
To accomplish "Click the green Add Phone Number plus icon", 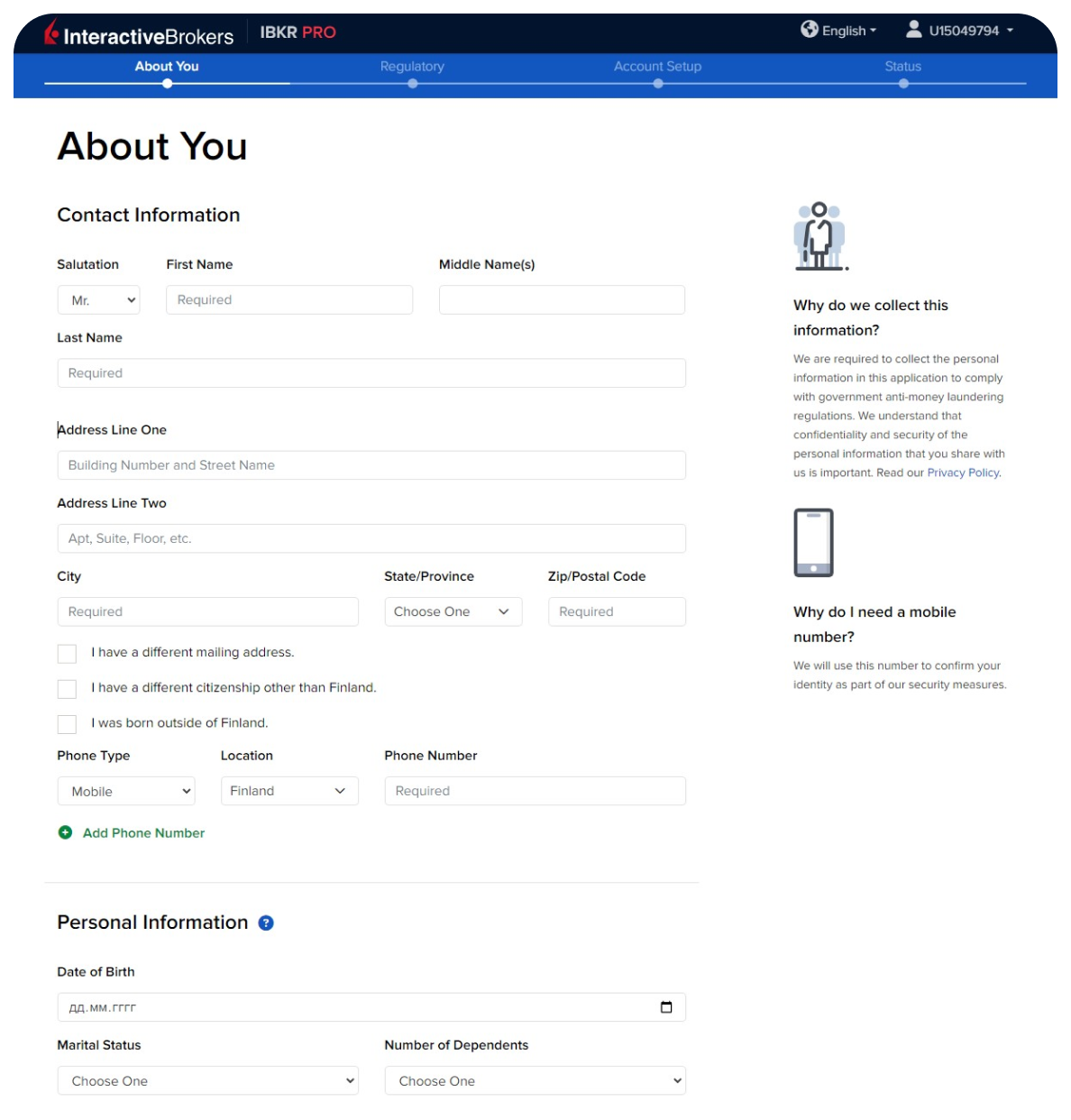I will (x=65, y=832).
